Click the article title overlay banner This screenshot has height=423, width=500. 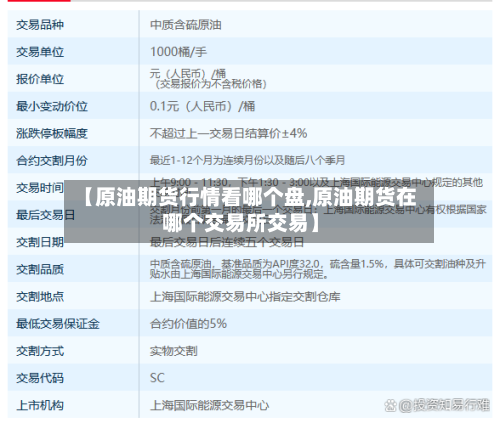(x=249, y=211)
